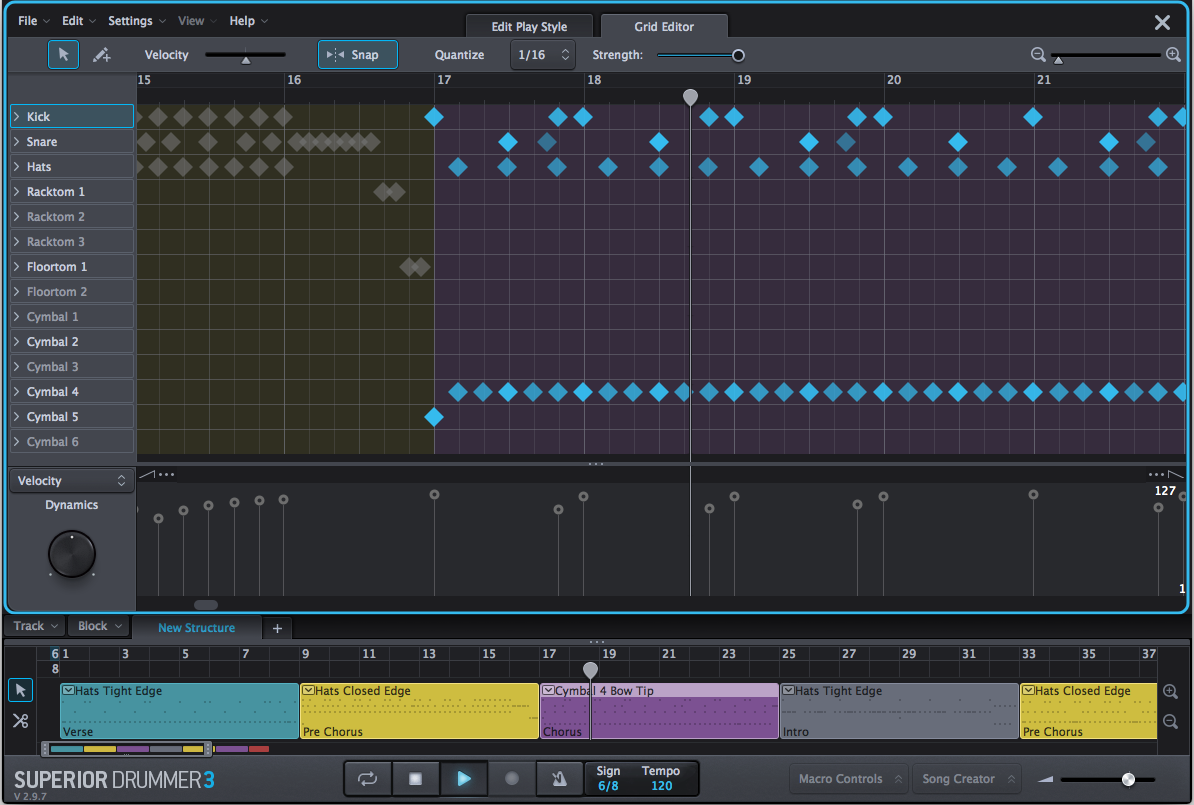Viewport: 1194px width, 805px height.
Task: Switch to Edit Play Style tab
Action: click(x=529, y=27)
